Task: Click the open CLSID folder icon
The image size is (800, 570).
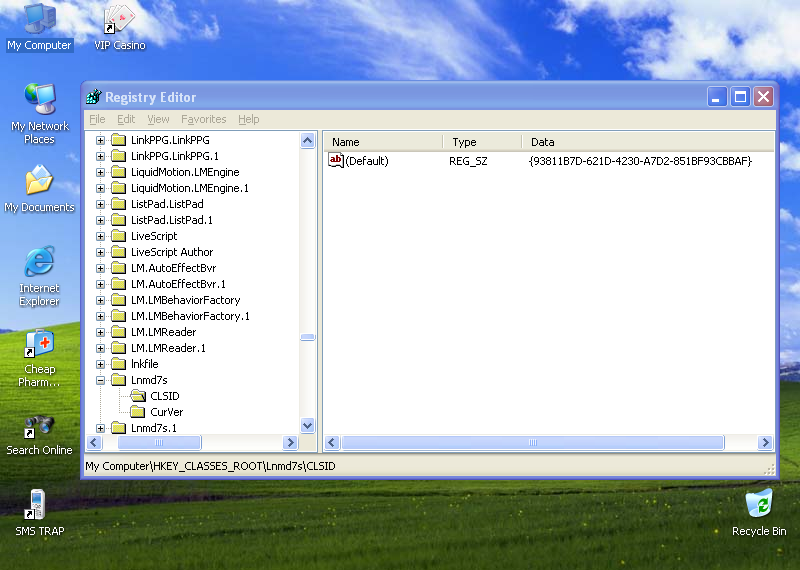Action: click(x=138, y=395)
